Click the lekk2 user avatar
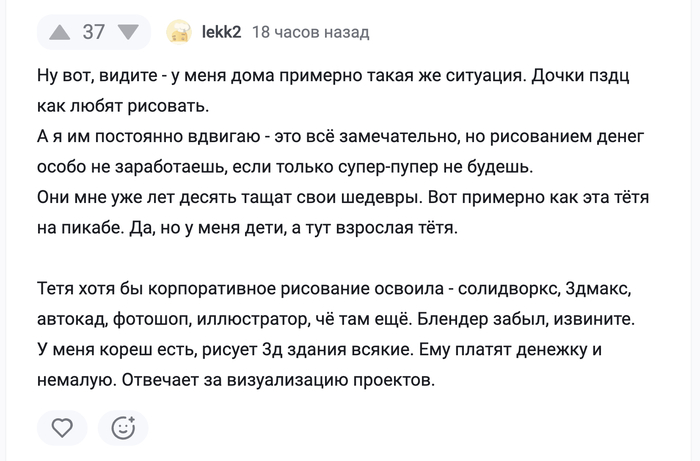Image resolution: width=700 pixels, height=461 pixels. (x=180, y=32)
